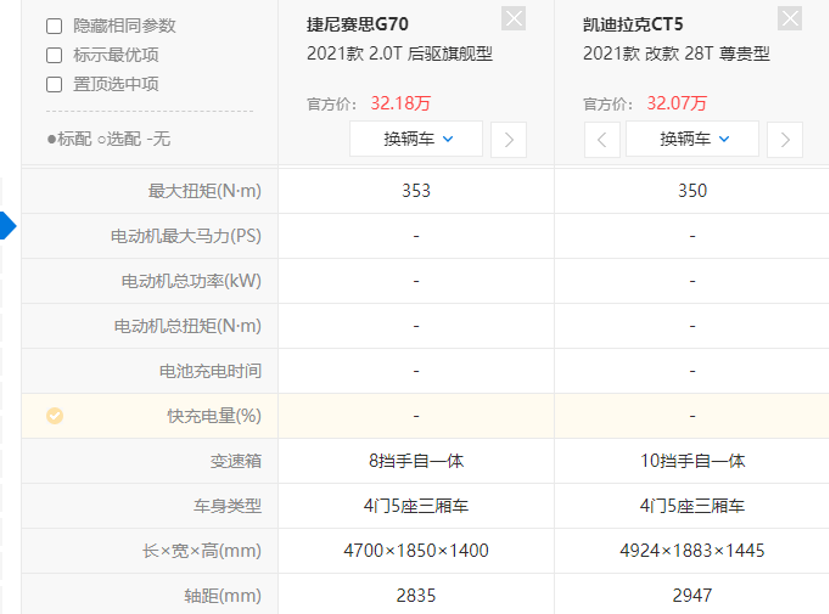Click the 10挡手自一体 gearbox cell
Viewport: 829px width, 614px height.
(693, 461)
